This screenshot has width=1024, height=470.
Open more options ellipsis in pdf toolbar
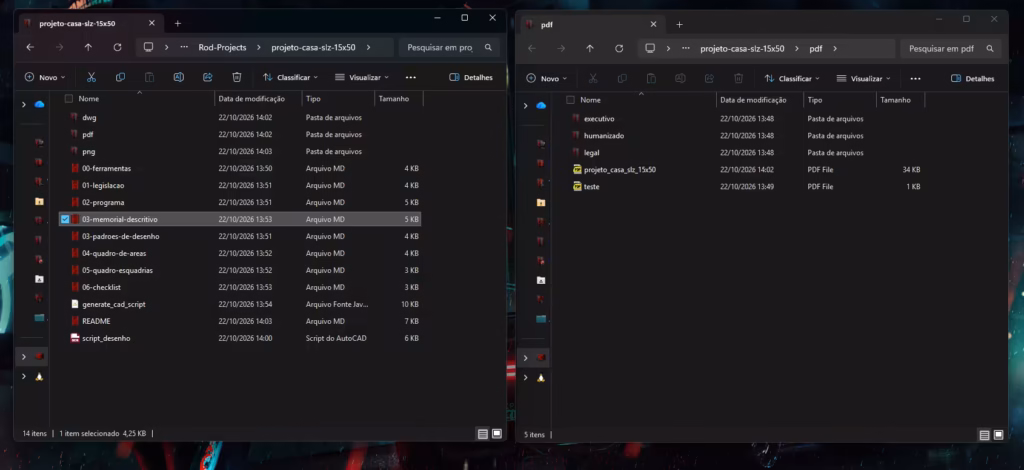click(x=915, y=78)
